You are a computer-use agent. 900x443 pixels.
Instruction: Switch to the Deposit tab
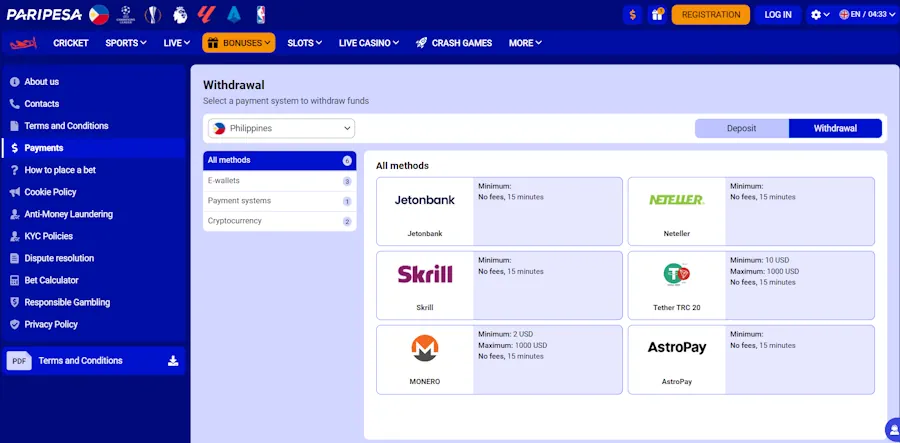[x=742, y=129]
